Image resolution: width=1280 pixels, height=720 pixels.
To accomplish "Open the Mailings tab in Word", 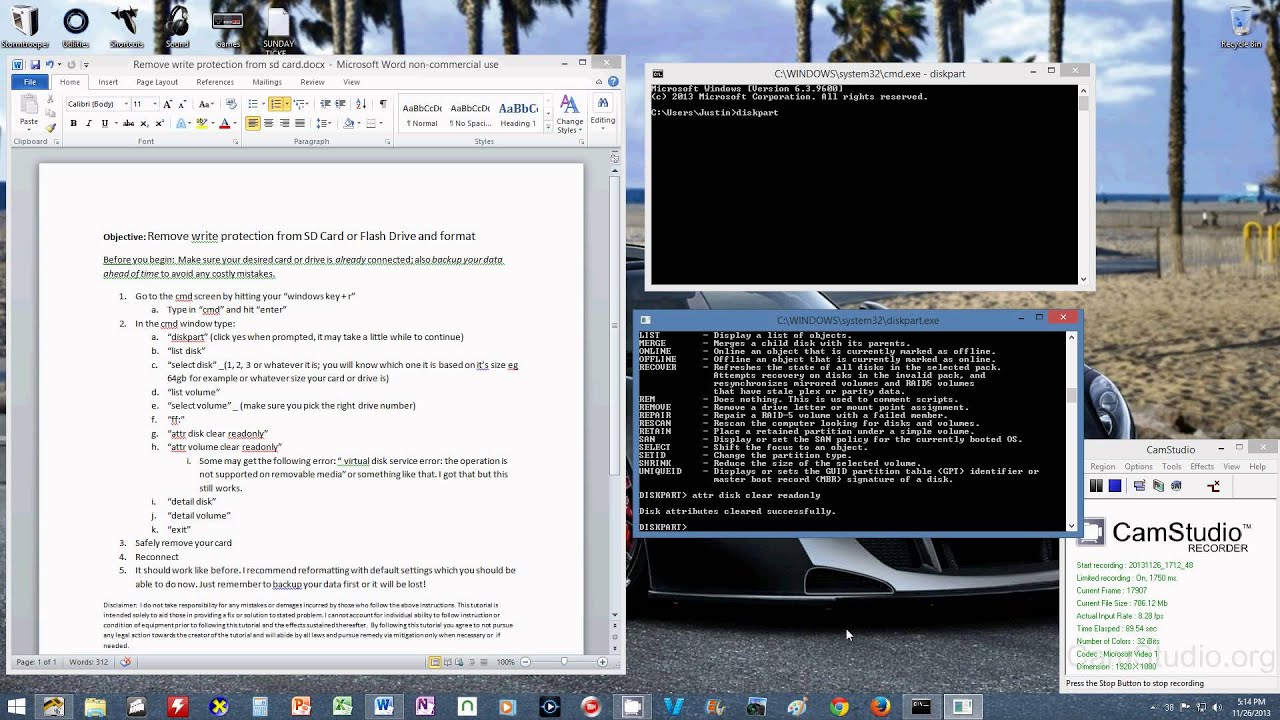I will pos(267,82).
